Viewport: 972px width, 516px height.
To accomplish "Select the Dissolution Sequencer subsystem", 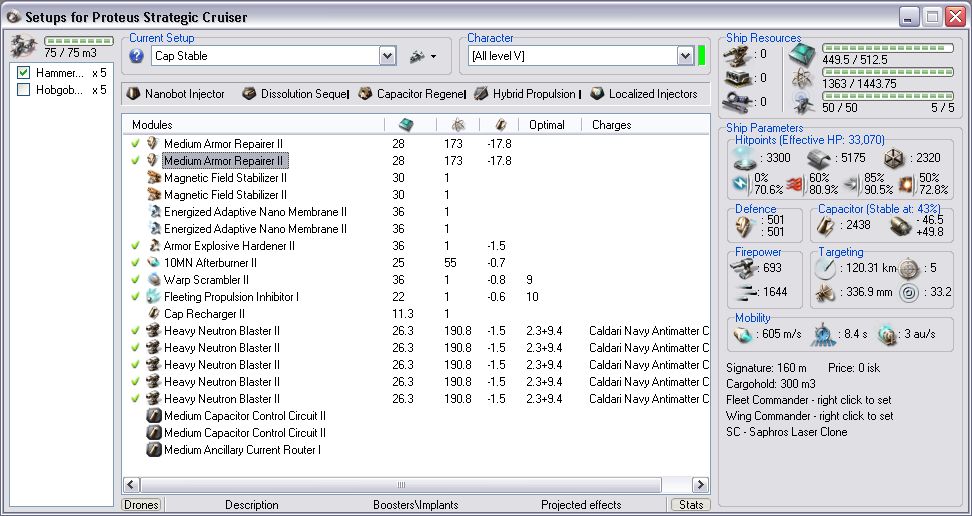I will point(295,94).
